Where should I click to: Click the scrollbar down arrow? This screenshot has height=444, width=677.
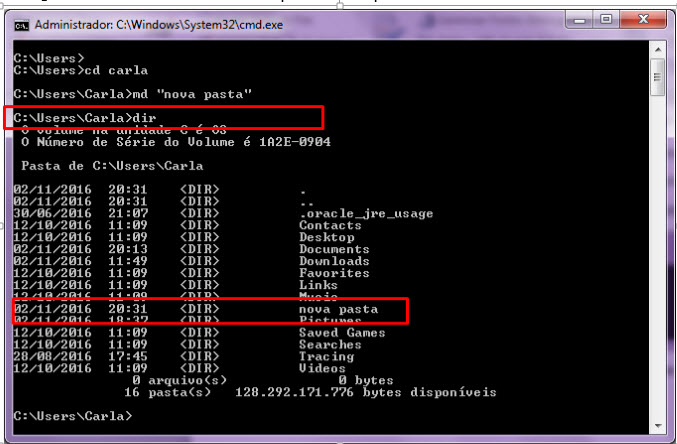[x=658, y=426]
